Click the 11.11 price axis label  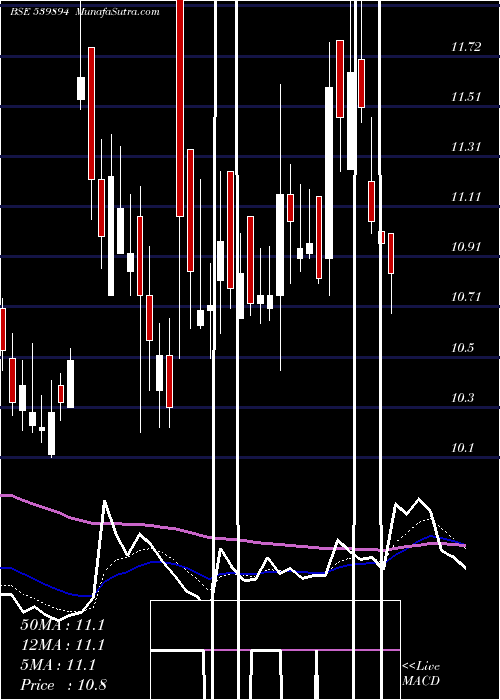click(466, 196)
